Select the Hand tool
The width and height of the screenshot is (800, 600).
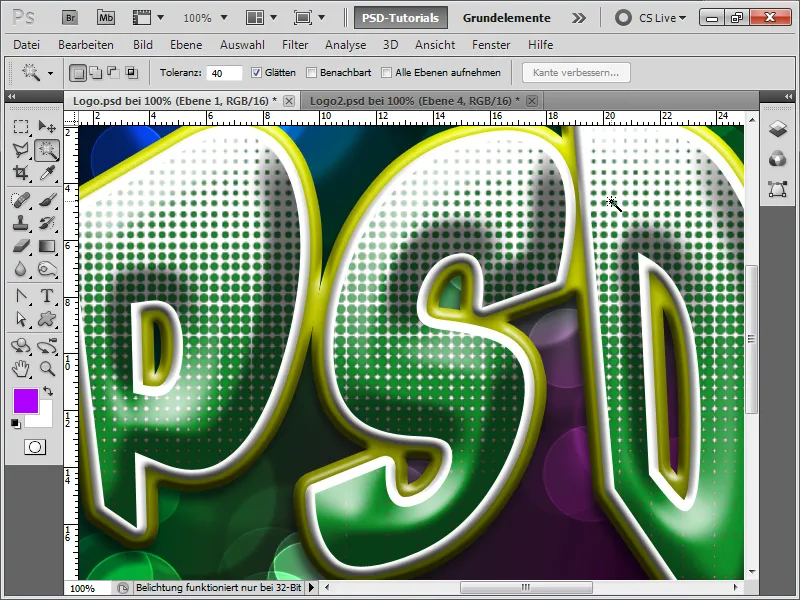(20, 369)
